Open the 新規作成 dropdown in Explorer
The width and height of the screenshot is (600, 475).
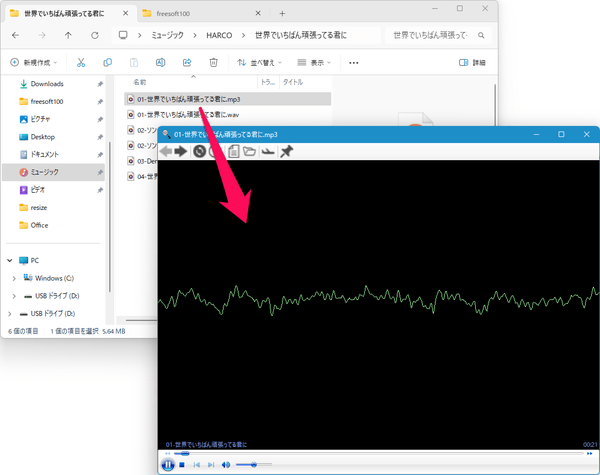[34, 62]
